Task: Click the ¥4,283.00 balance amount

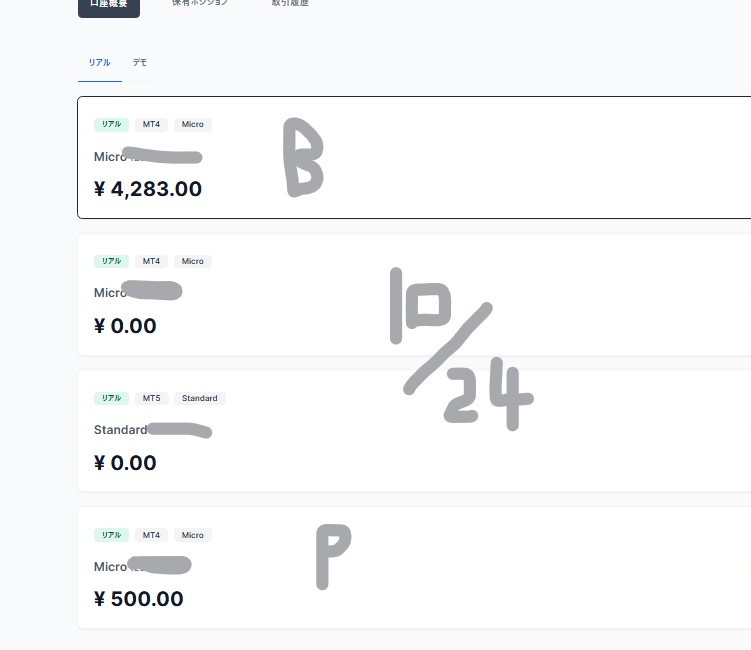Action: [x=148, y=188]
